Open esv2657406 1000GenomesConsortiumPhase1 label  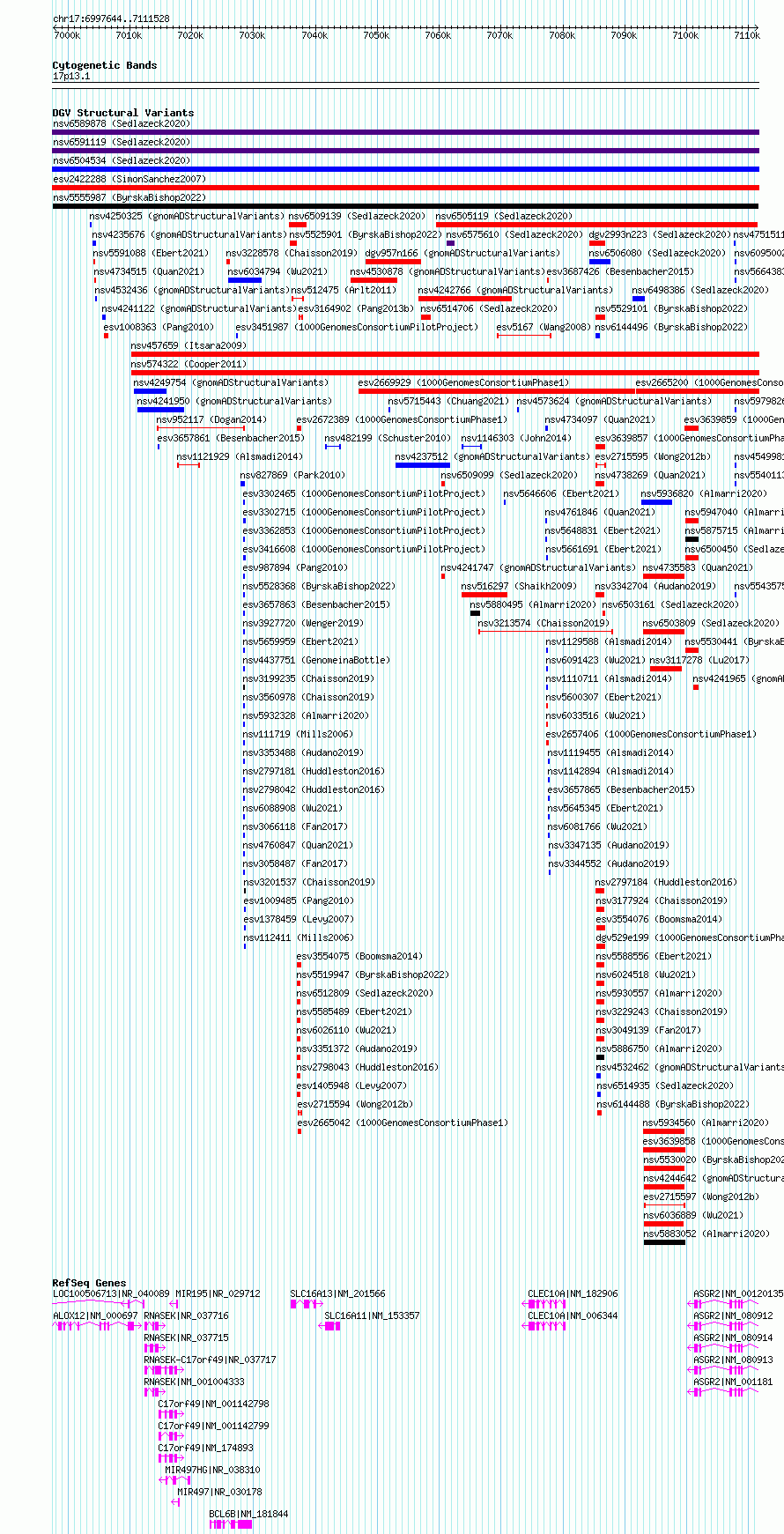click(x=651, y=734)
